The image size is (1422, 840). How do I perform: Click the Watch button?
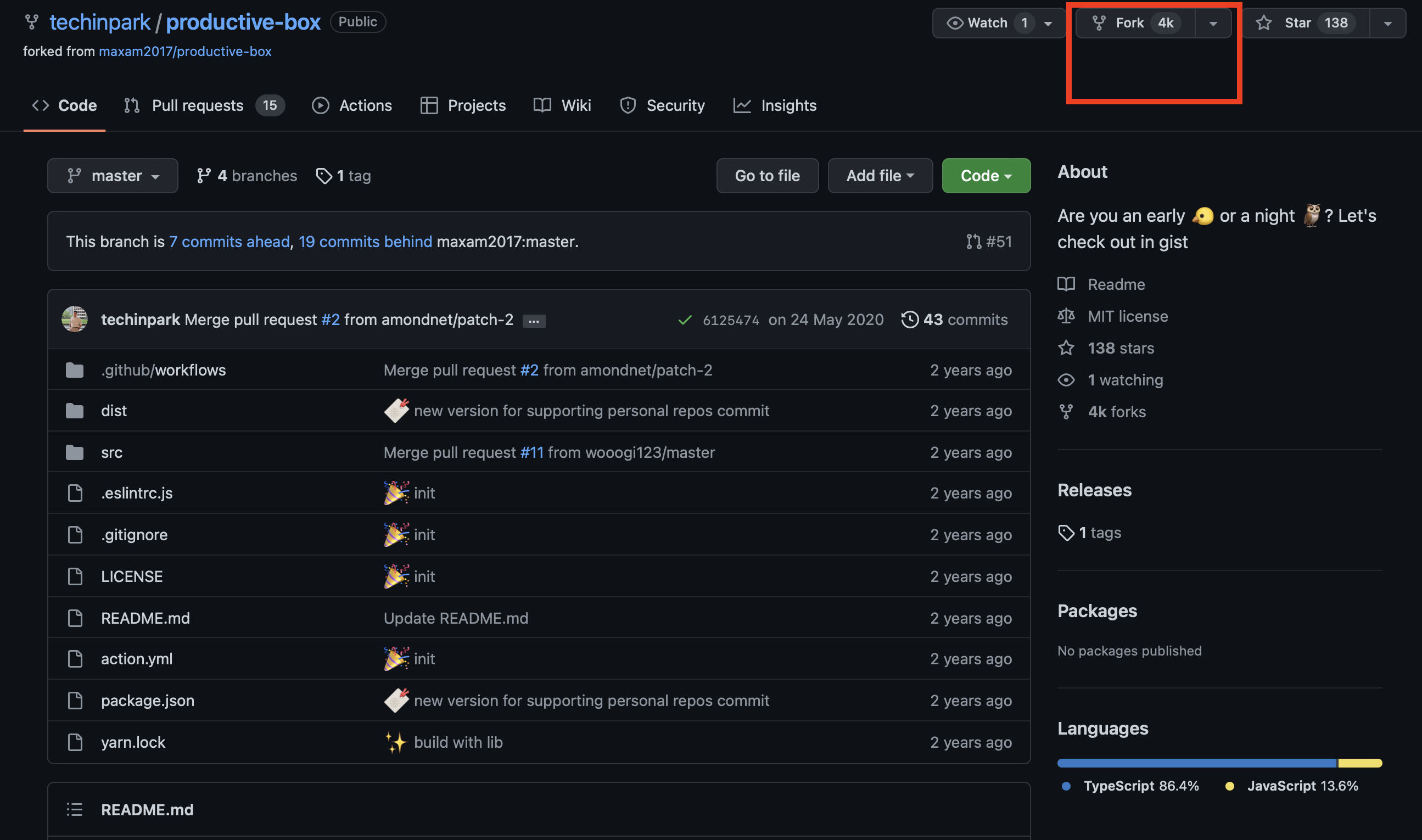[987, 23]
